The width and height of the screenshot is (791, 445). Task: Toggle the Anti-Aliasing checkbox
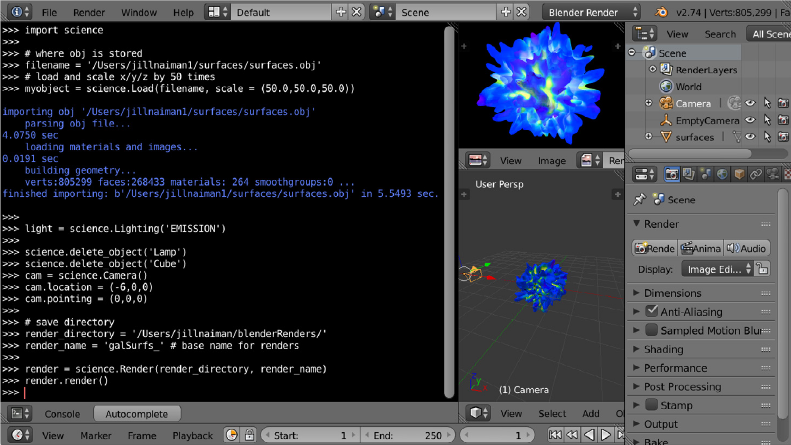(x=651, y=311)
